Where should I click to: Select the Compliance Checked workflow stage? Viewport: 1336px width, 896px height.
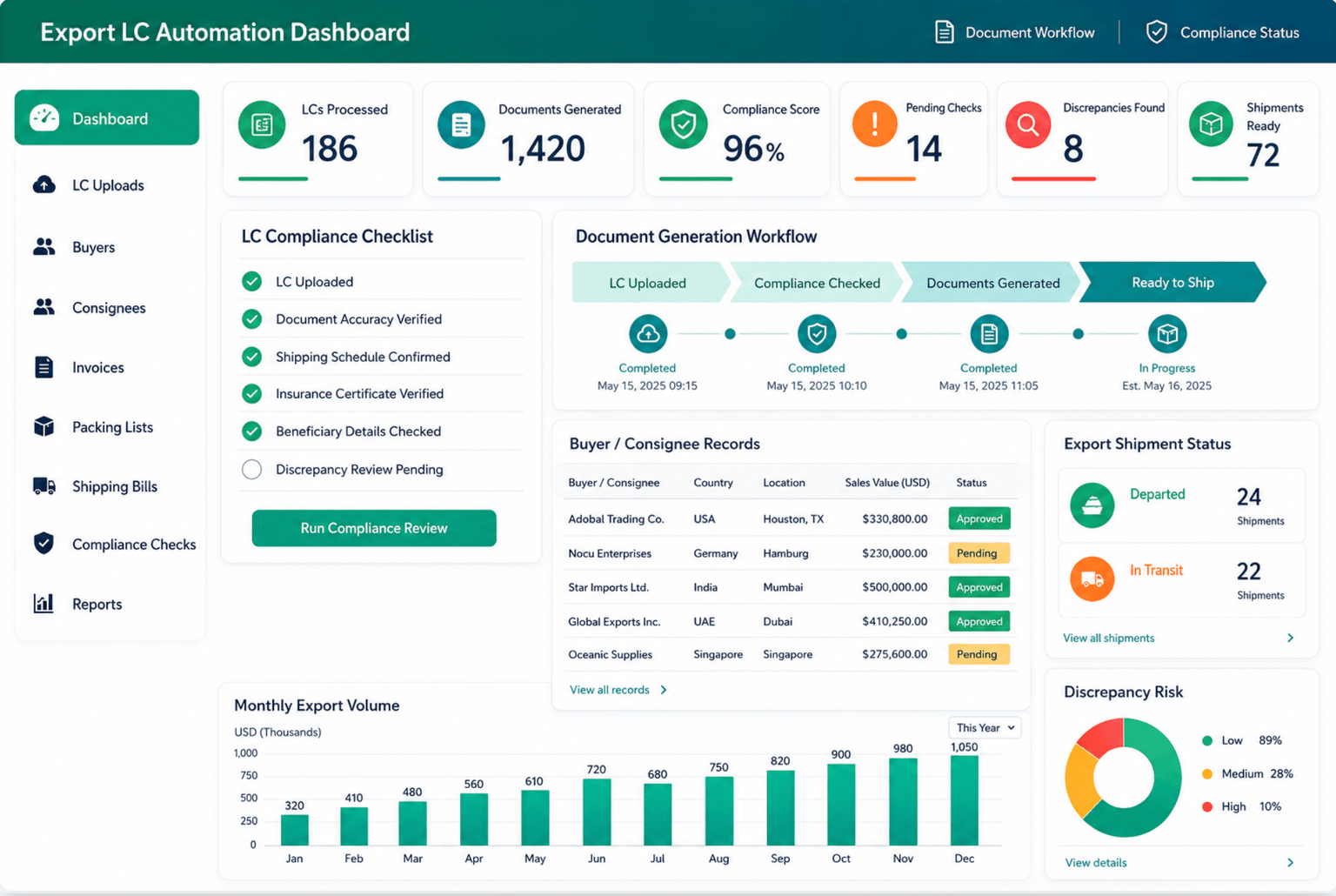(817, 283)
